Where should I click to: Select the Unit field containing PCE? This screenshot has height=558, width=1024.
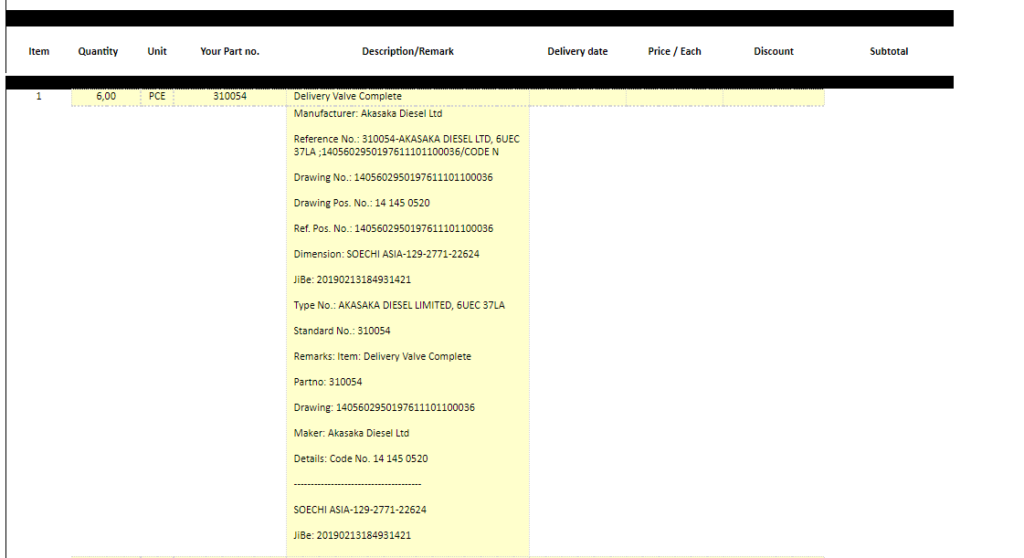(157, 97)
